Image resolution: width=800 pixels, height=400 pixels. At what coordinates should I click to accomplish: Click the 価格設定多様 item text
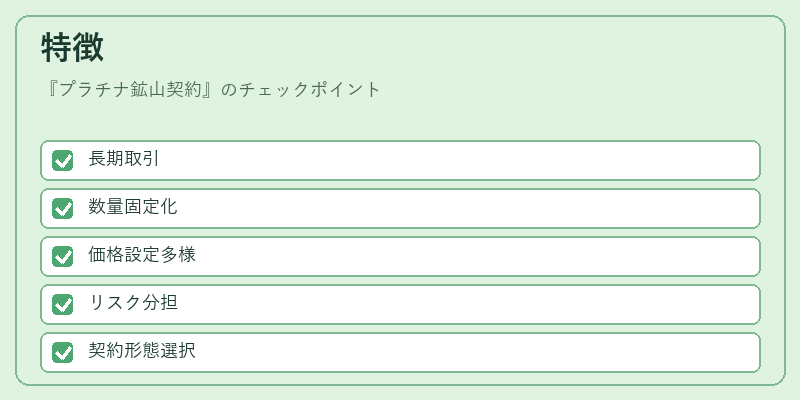click(x=142, y=255)
